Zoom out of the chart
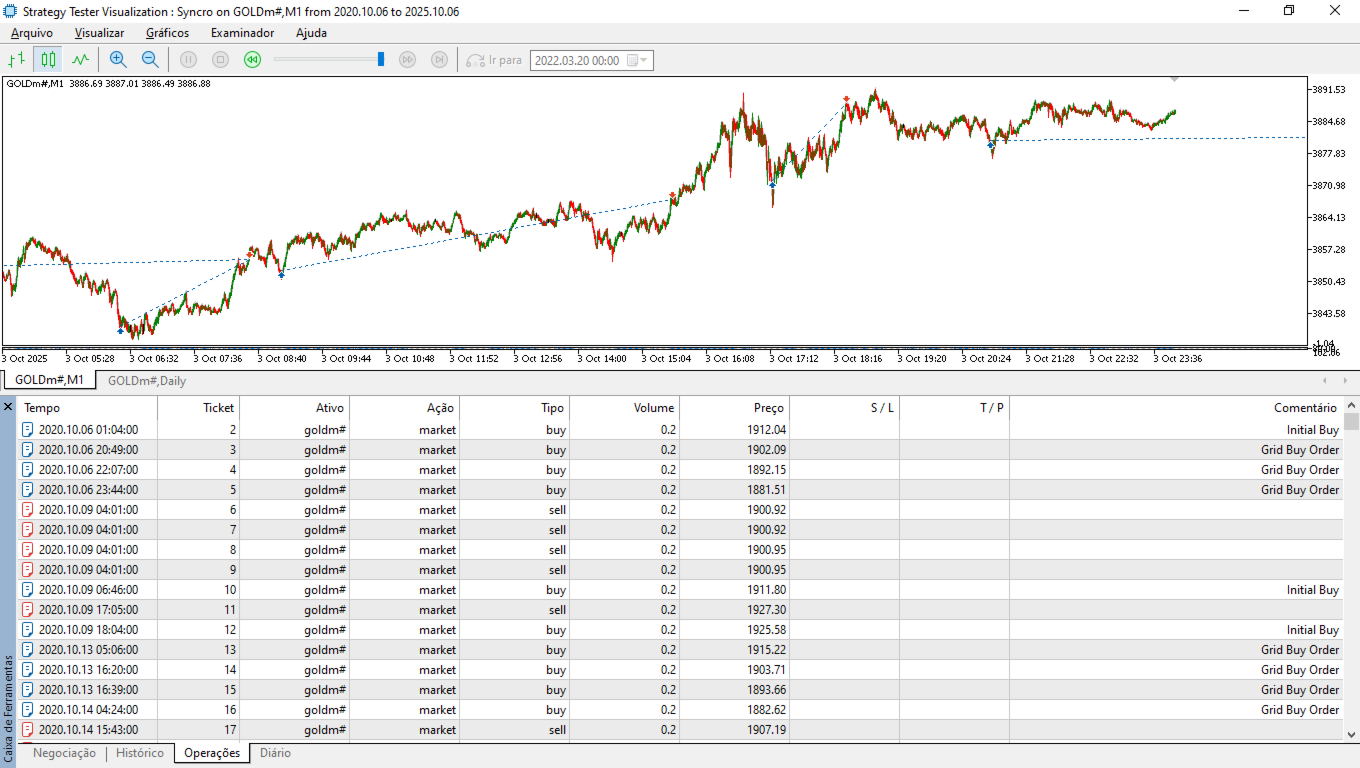Viewport: 1360px width, 768px height. pyautogui.click(x=150, y=60)
